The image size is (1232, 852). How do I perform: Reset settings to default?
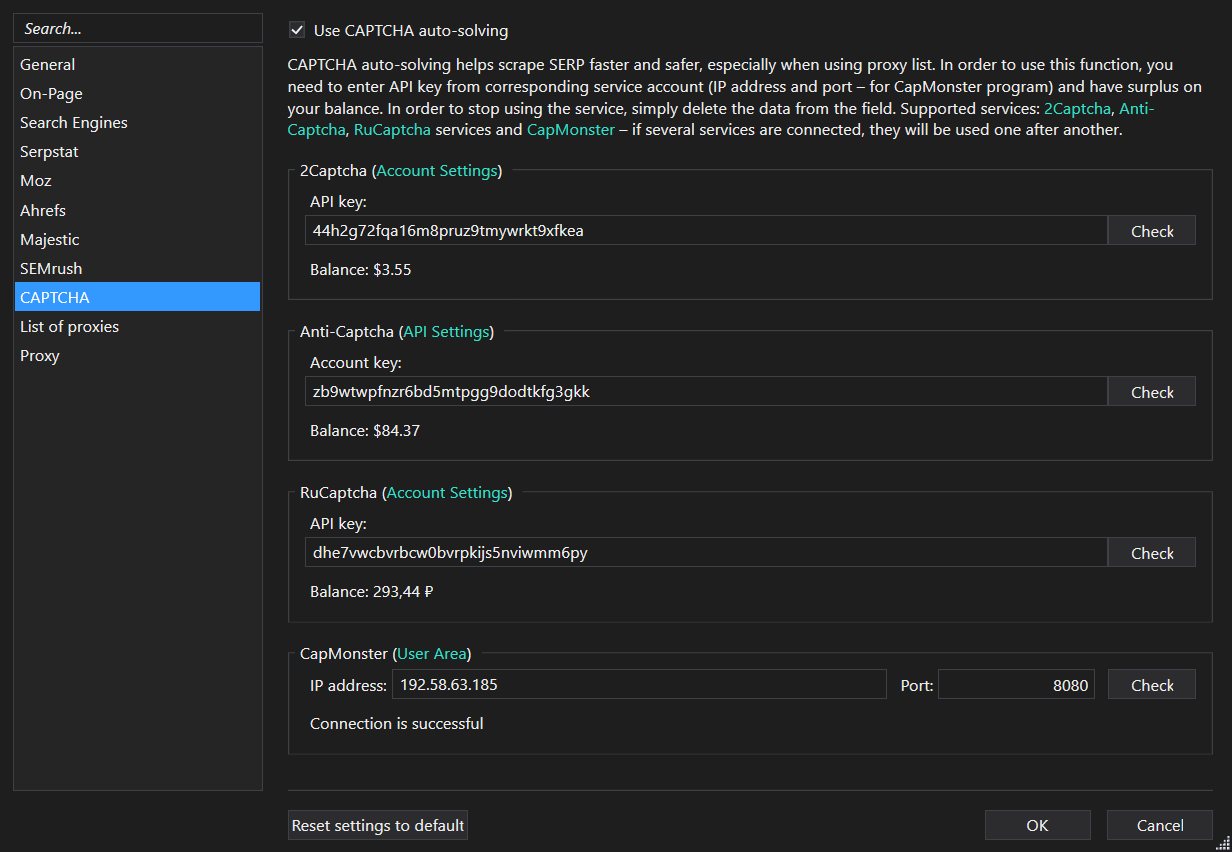377,825
